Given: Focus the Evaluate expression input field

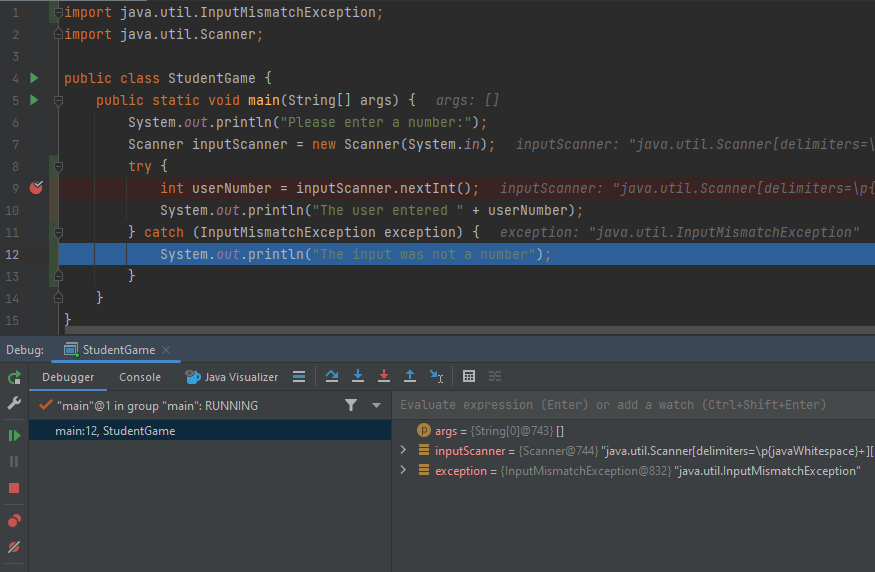Looking at the screenshot, I should (x=633, y=405).
